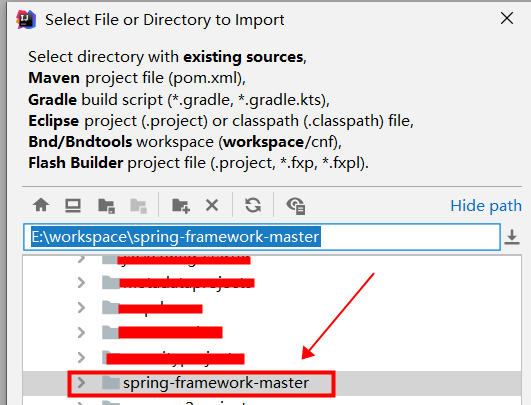Toggle show hidden files and directories icon

tap(296, 206)
